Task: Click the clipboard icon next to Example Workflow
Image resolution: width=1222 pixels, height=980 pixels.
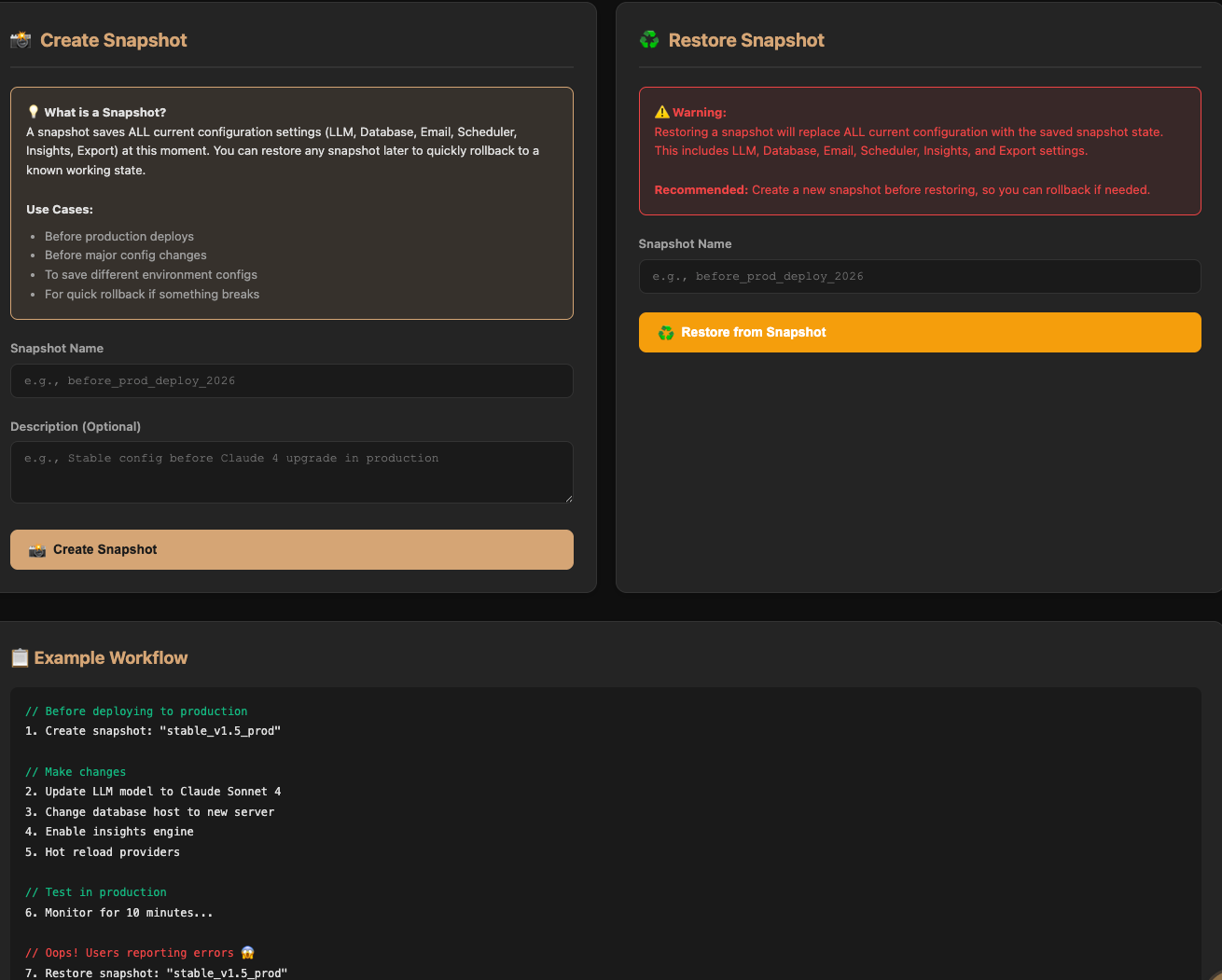Action: 20,657
